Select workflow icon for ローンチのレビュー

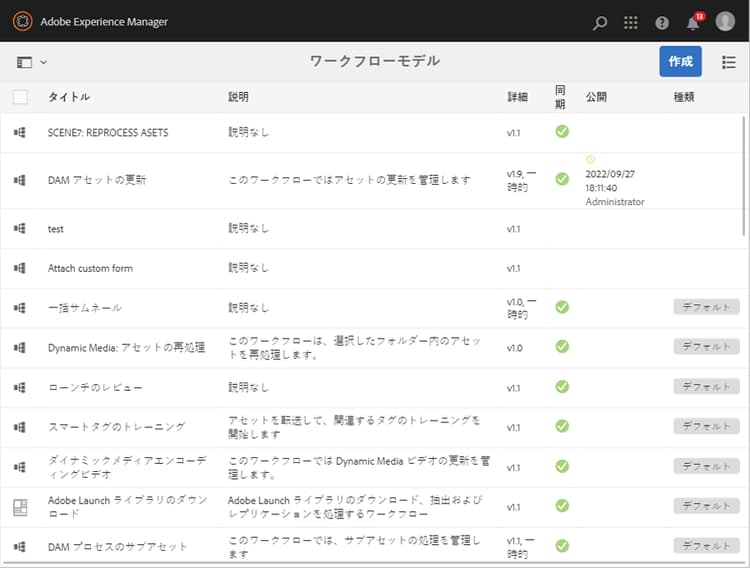pos(20,387)
